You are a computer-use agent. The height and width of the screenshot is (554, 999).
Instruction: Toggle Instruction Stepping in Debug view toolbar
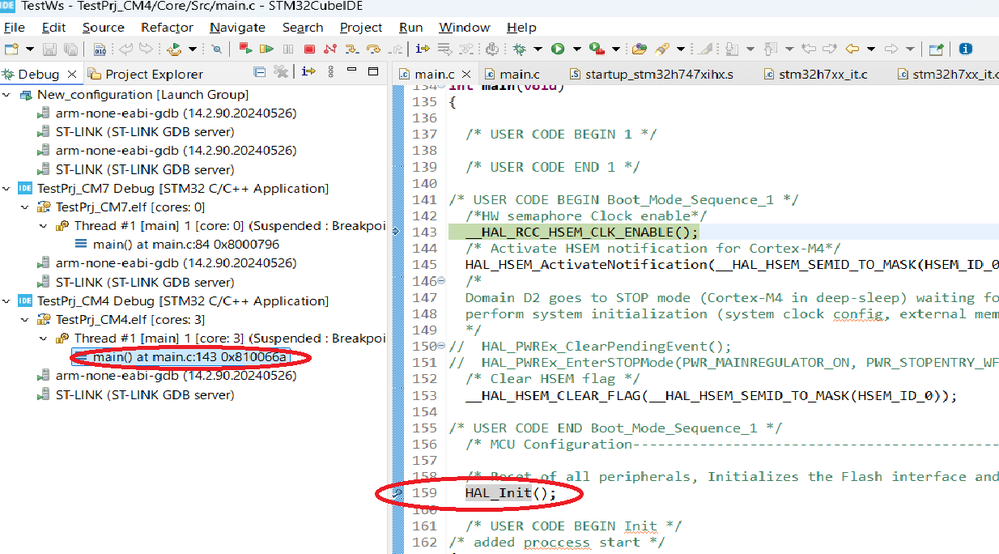pos(308,72)
